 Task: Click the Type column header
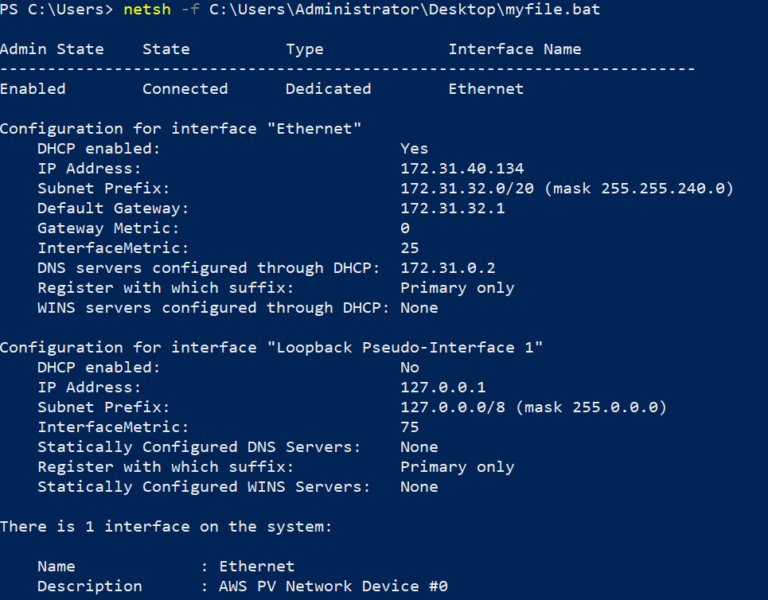click(x=305, y=49)
